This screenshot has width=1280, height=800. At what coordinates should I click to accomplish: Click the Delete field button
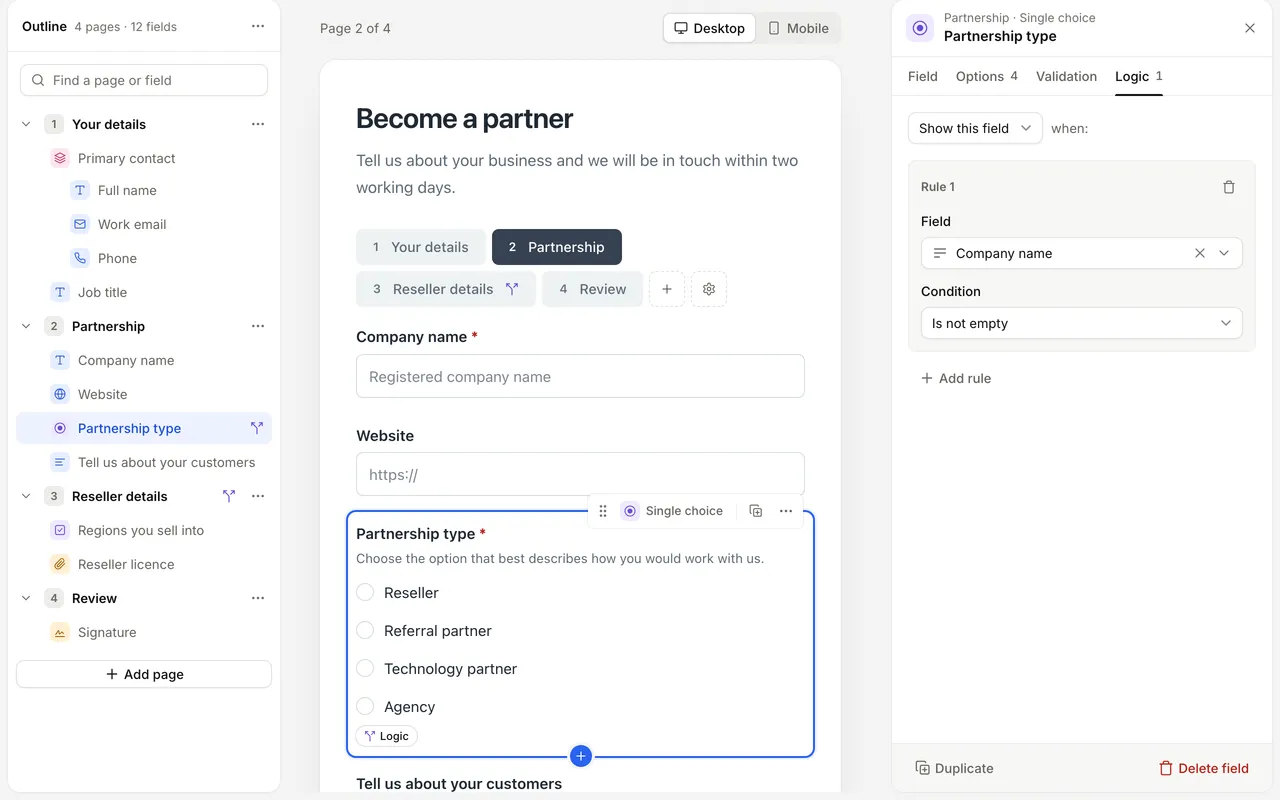(1204, 768)
